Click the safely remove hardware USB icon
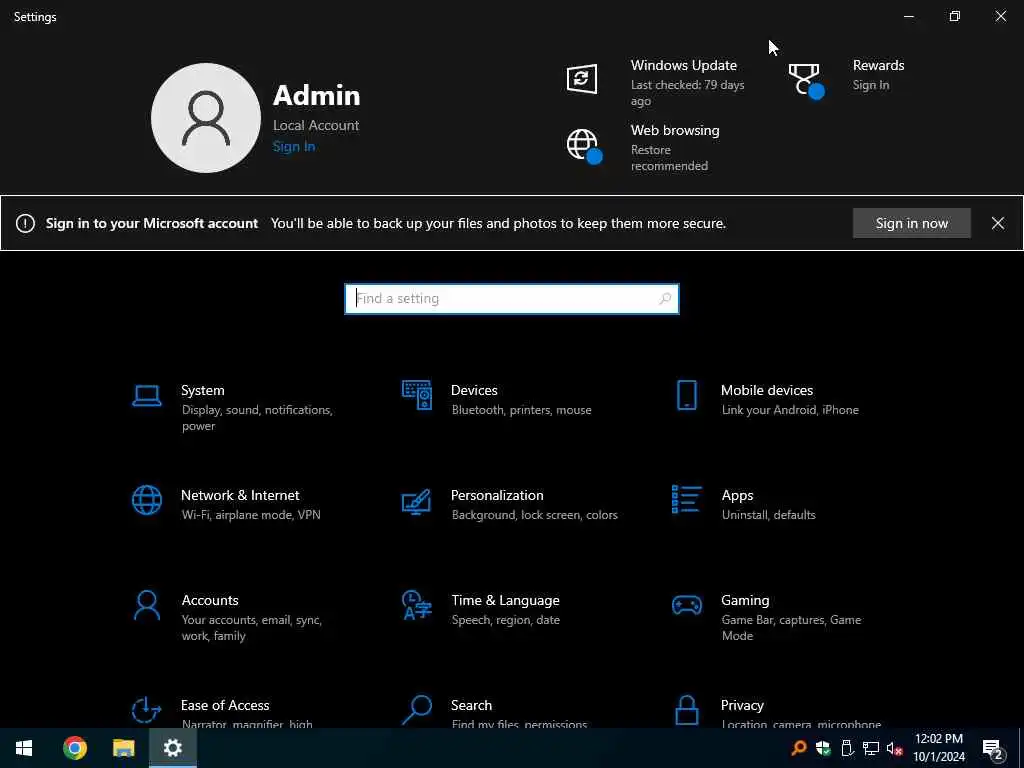Screen dimensions: 1024x768 pyautogui.click(x=847, y=748)
